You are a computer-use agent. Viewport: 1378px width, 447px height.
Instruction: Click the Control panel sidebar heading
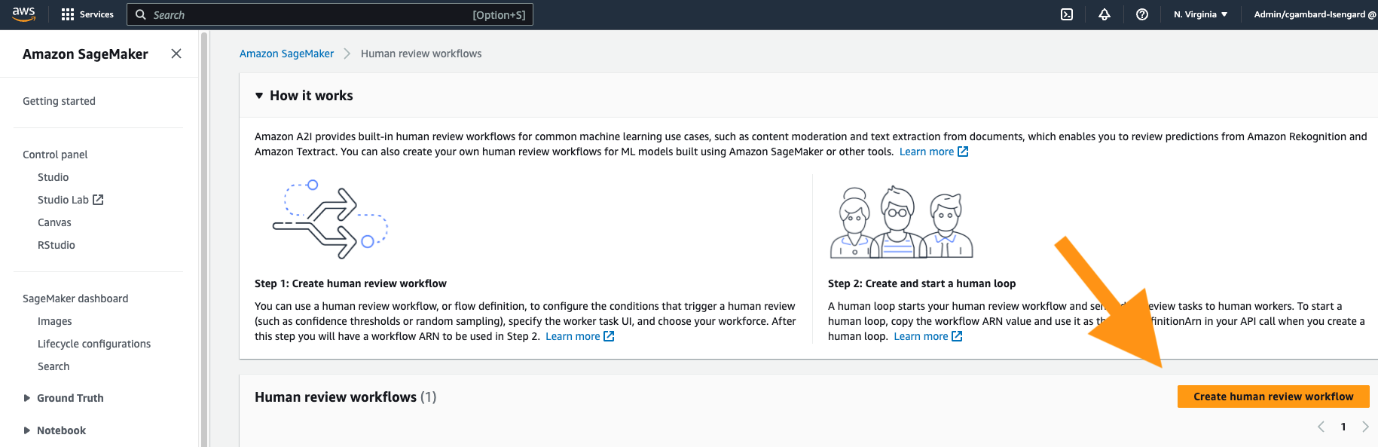[55, 155]
